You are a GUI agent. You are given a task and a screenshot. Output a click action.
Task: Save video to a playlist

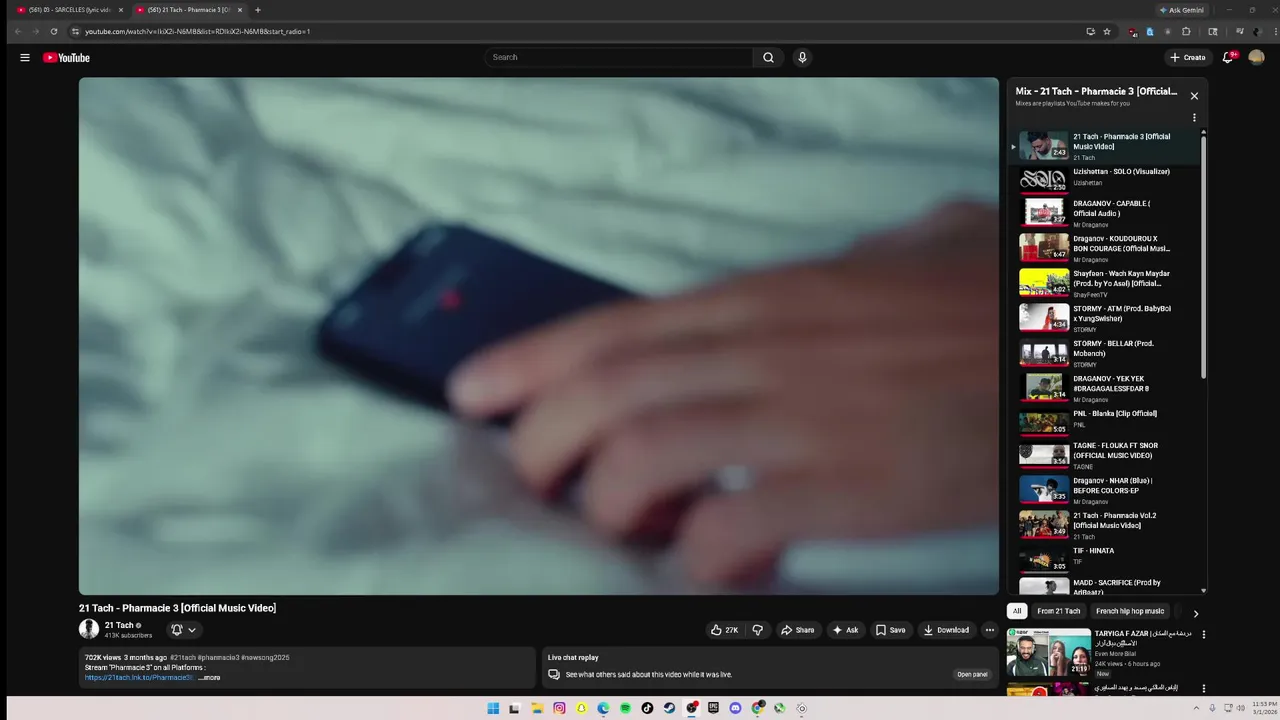(x=890, y=630)
